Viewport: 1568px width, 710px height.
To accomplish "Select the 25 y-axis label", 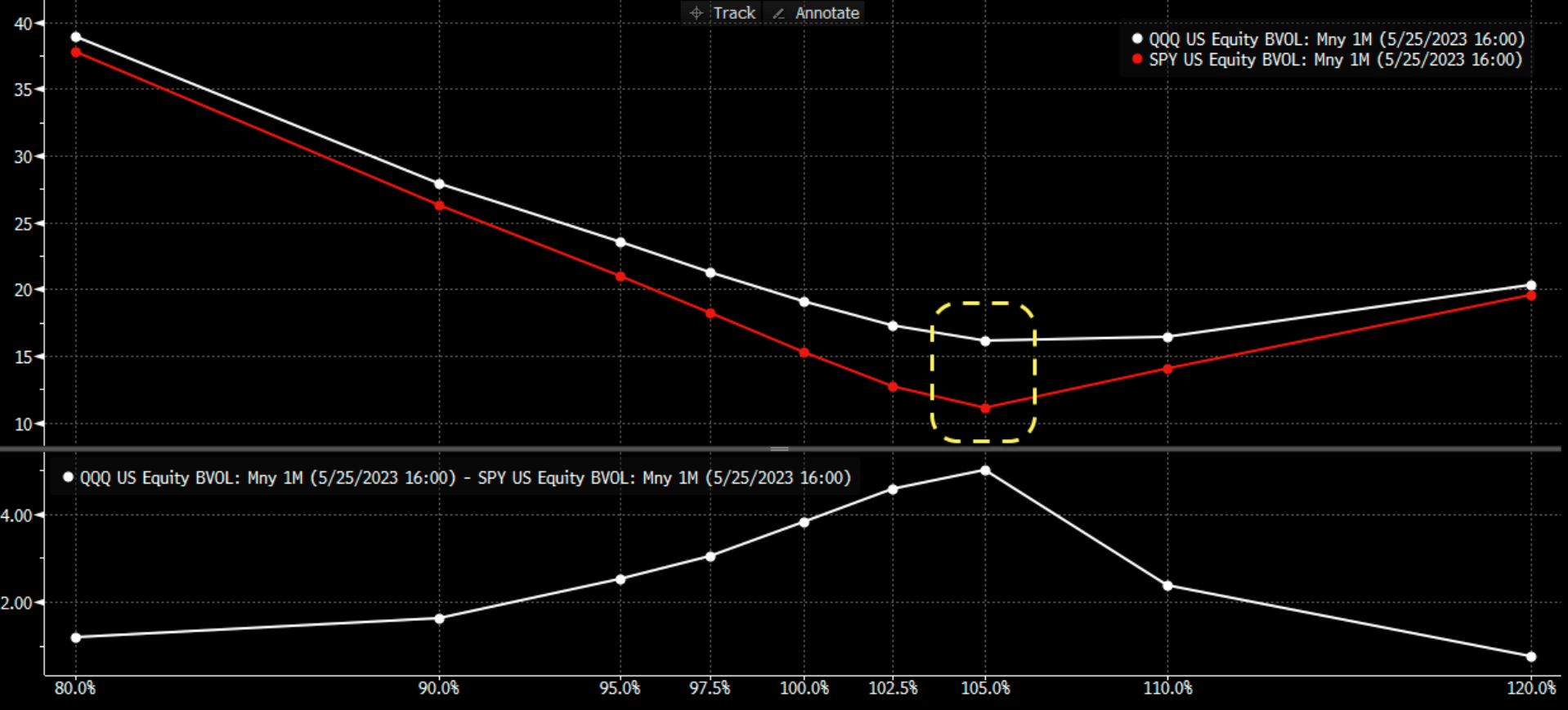I will pyautogui.click(x=23, y=224).
